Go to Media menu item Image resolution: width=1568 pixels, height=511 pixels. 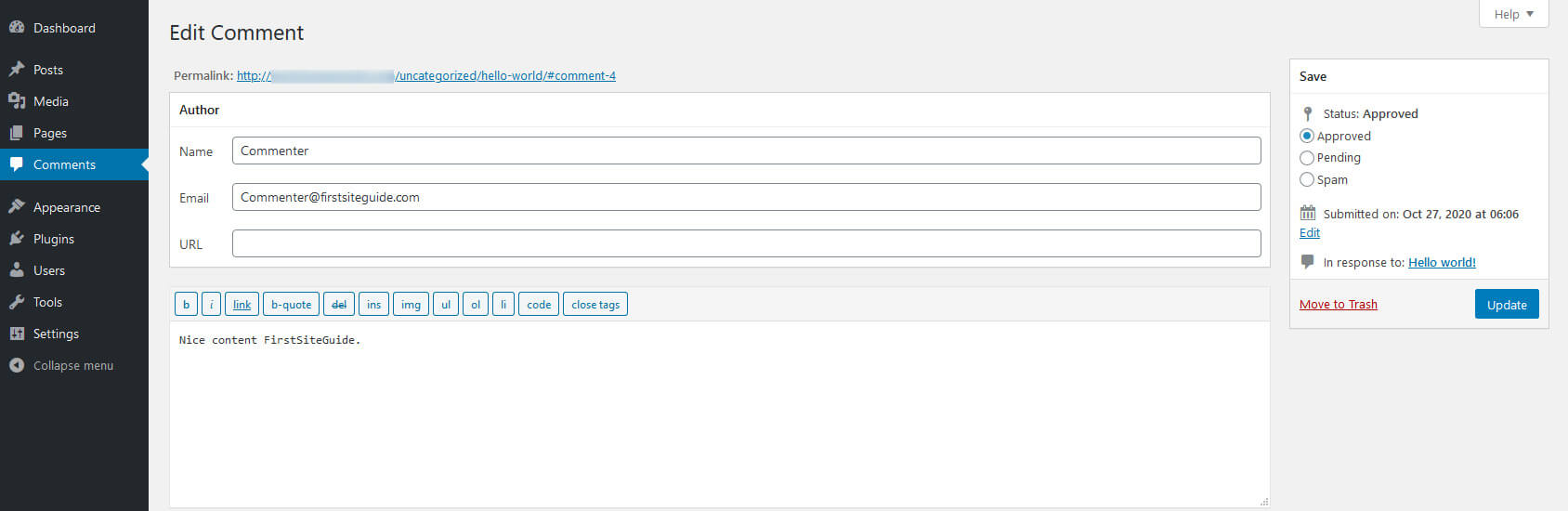pyautogui.click(x=74, y=101)
